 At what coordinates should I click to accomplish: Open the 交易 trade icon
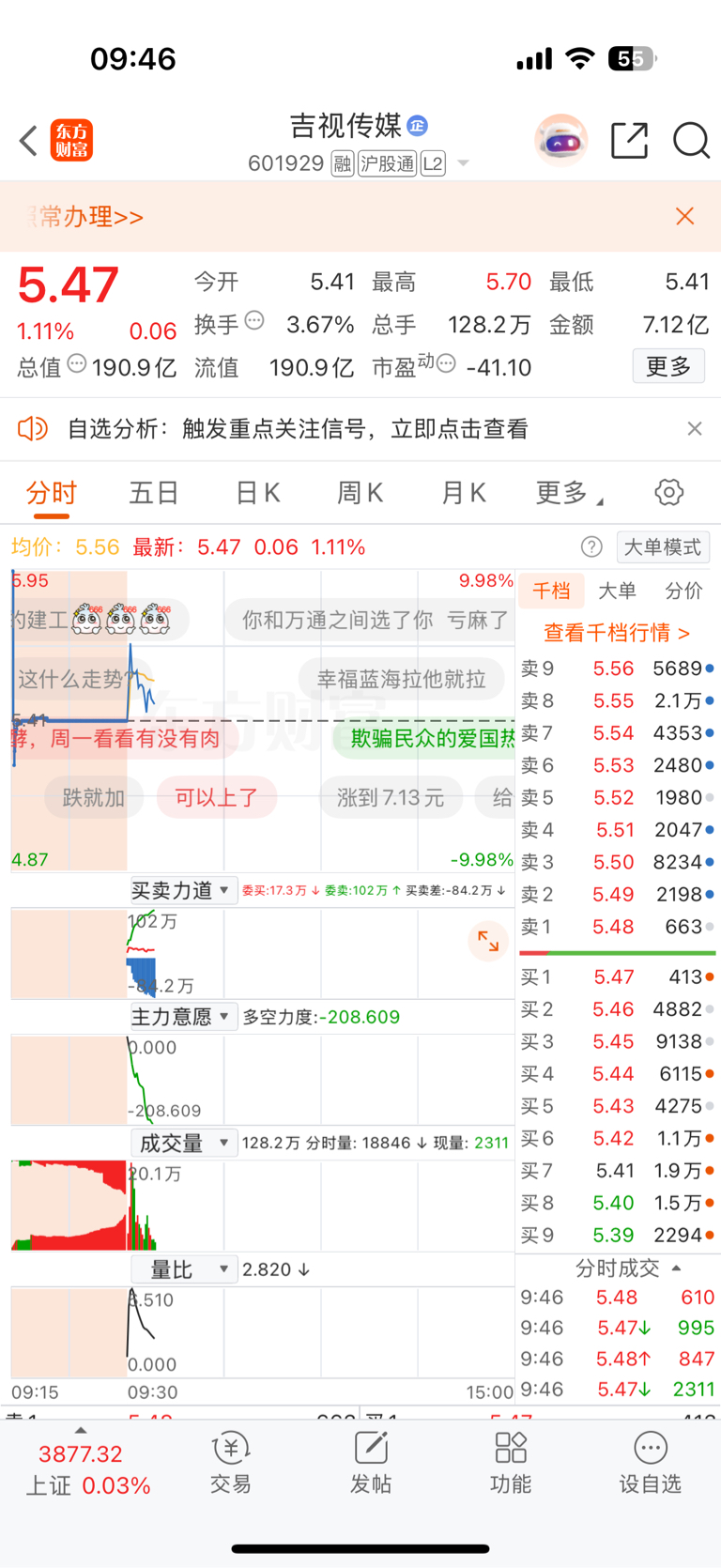coord(231,1462)
